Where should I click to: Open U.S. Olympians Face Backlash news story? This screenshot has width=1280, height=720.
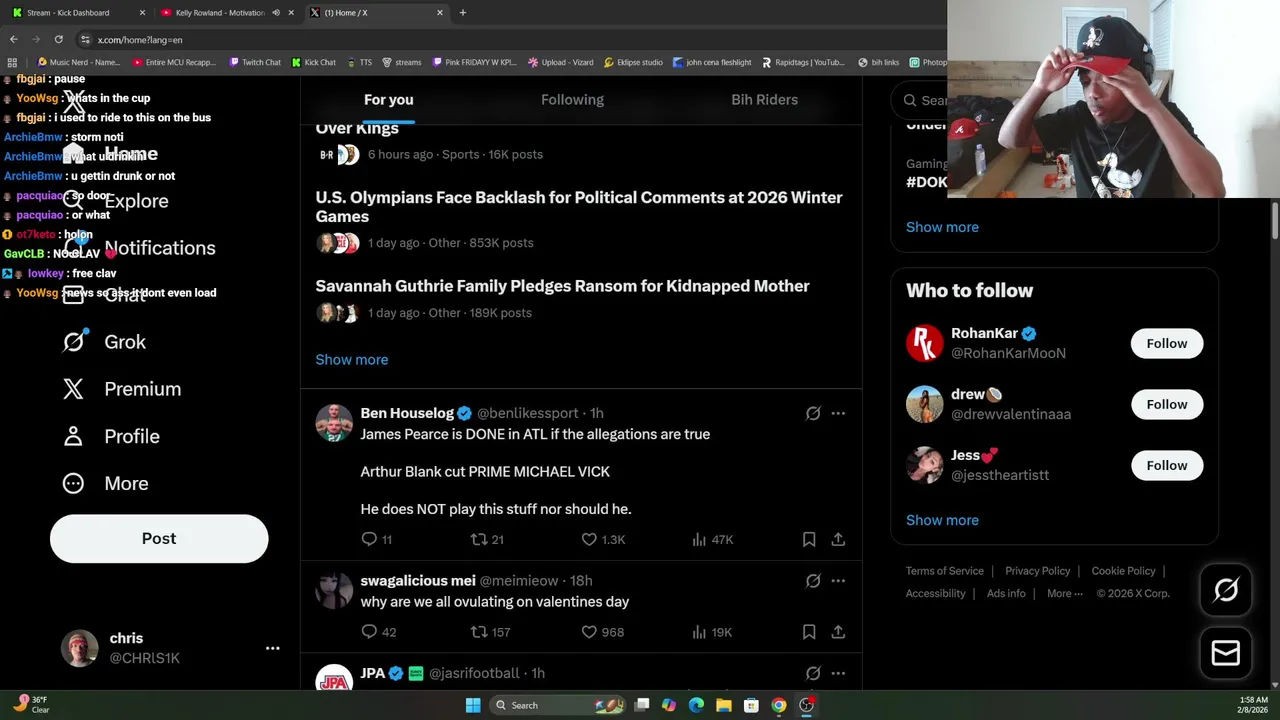pyautogui.click(x=579, y=206)
